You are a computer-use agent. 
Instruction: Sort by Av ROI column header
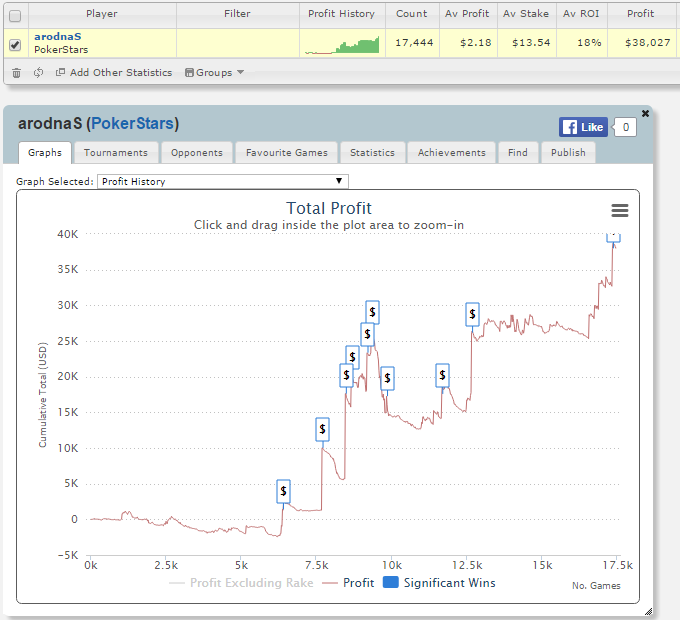click(x=581, y=14)
